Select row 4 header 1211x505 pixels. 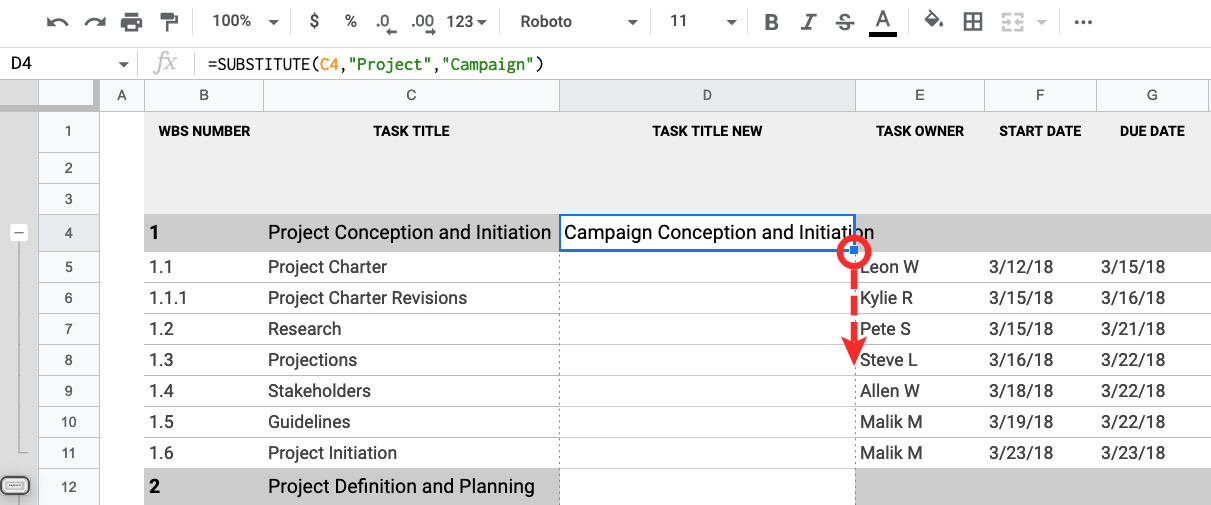point(68,233)
